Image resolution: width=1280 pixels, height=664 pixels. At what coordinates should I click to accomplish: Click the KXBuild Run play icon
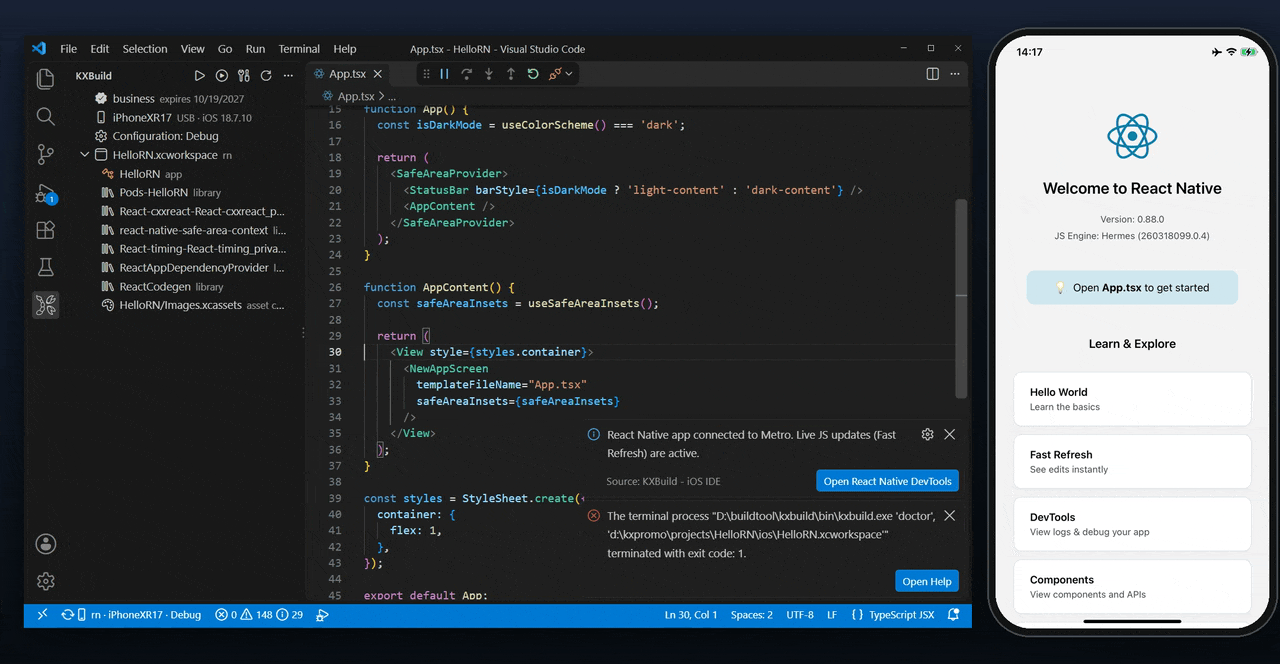click(x=199, y=75)
